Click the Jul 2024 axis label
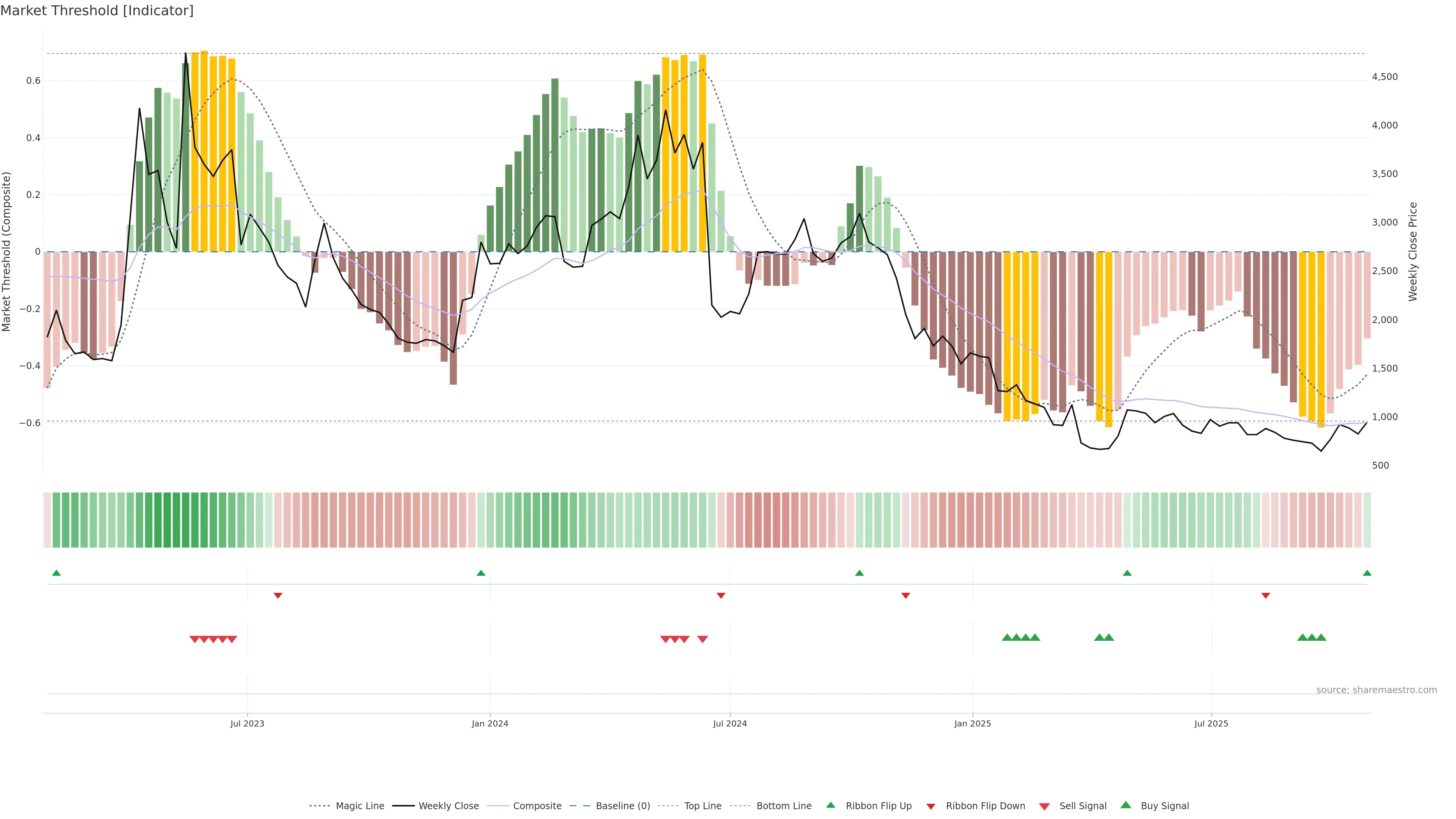Image resolution: width=1456 pixels, height=819 pixels. click(x=730, y=723)
